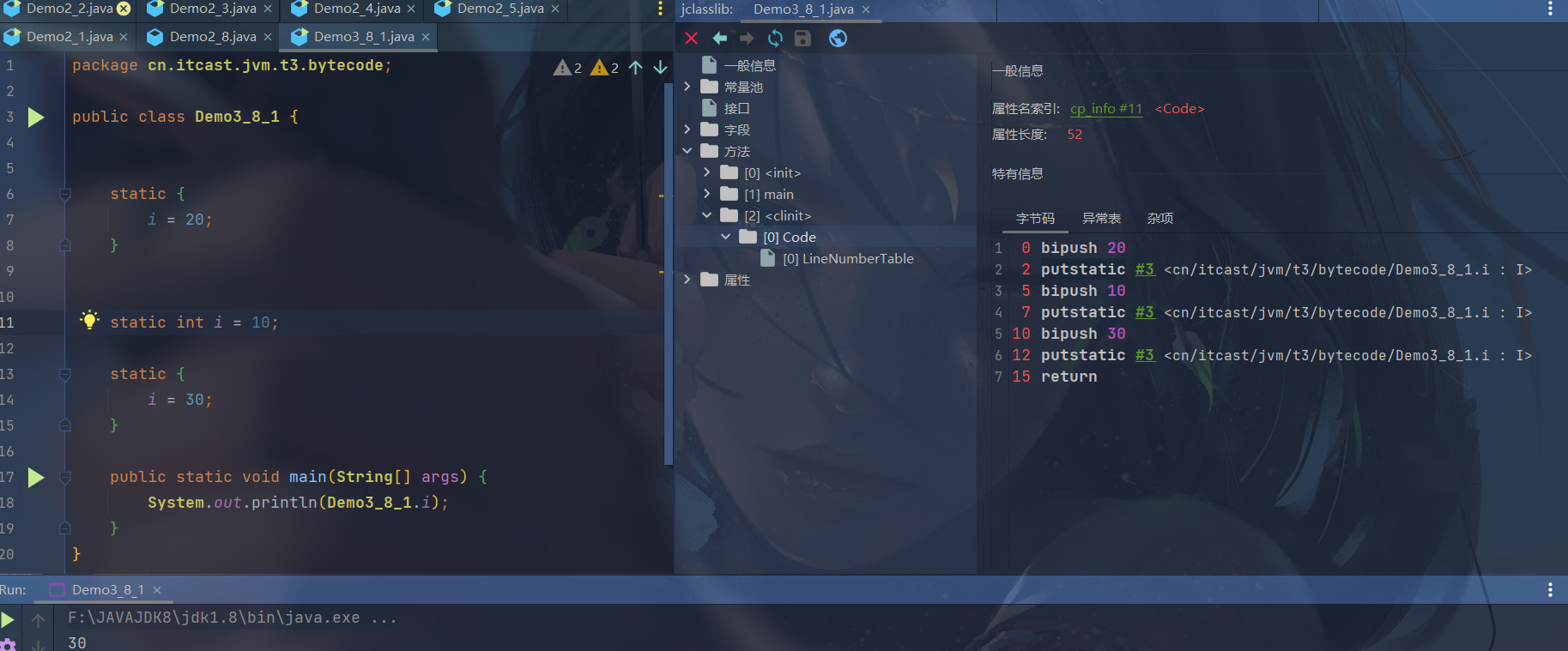Select the Demo3_8_1 tab in Run panel
This screenshot has height=651, width=1568.
tap(107, 590)
